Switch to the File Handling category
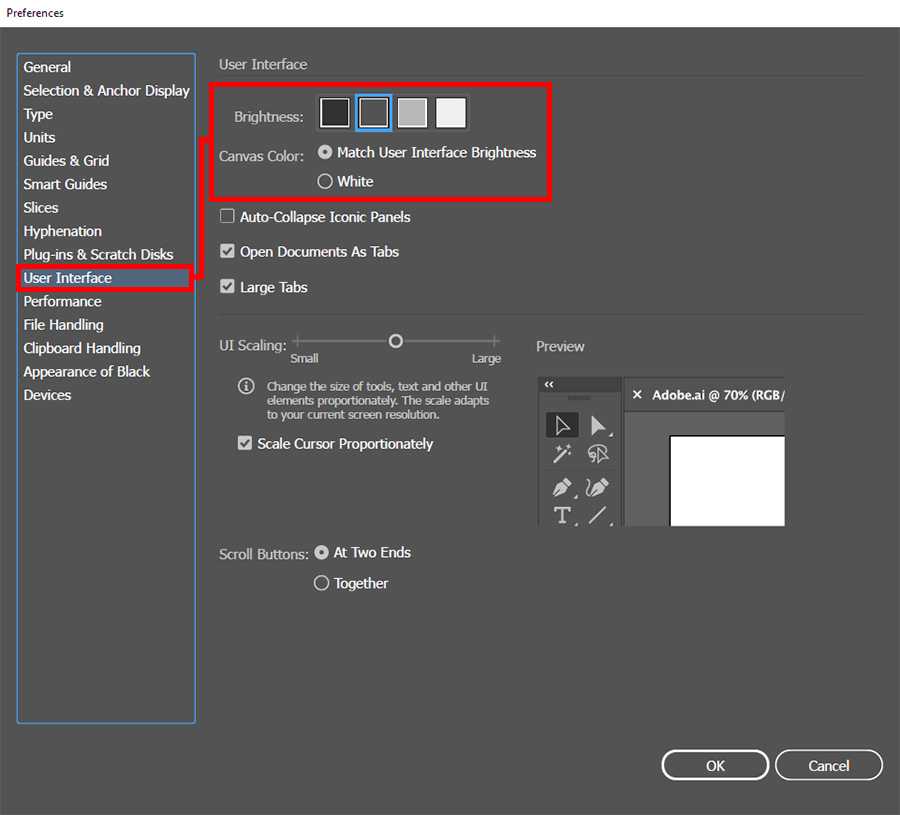This screenshot has height=815, width=900. pos(63,325)
